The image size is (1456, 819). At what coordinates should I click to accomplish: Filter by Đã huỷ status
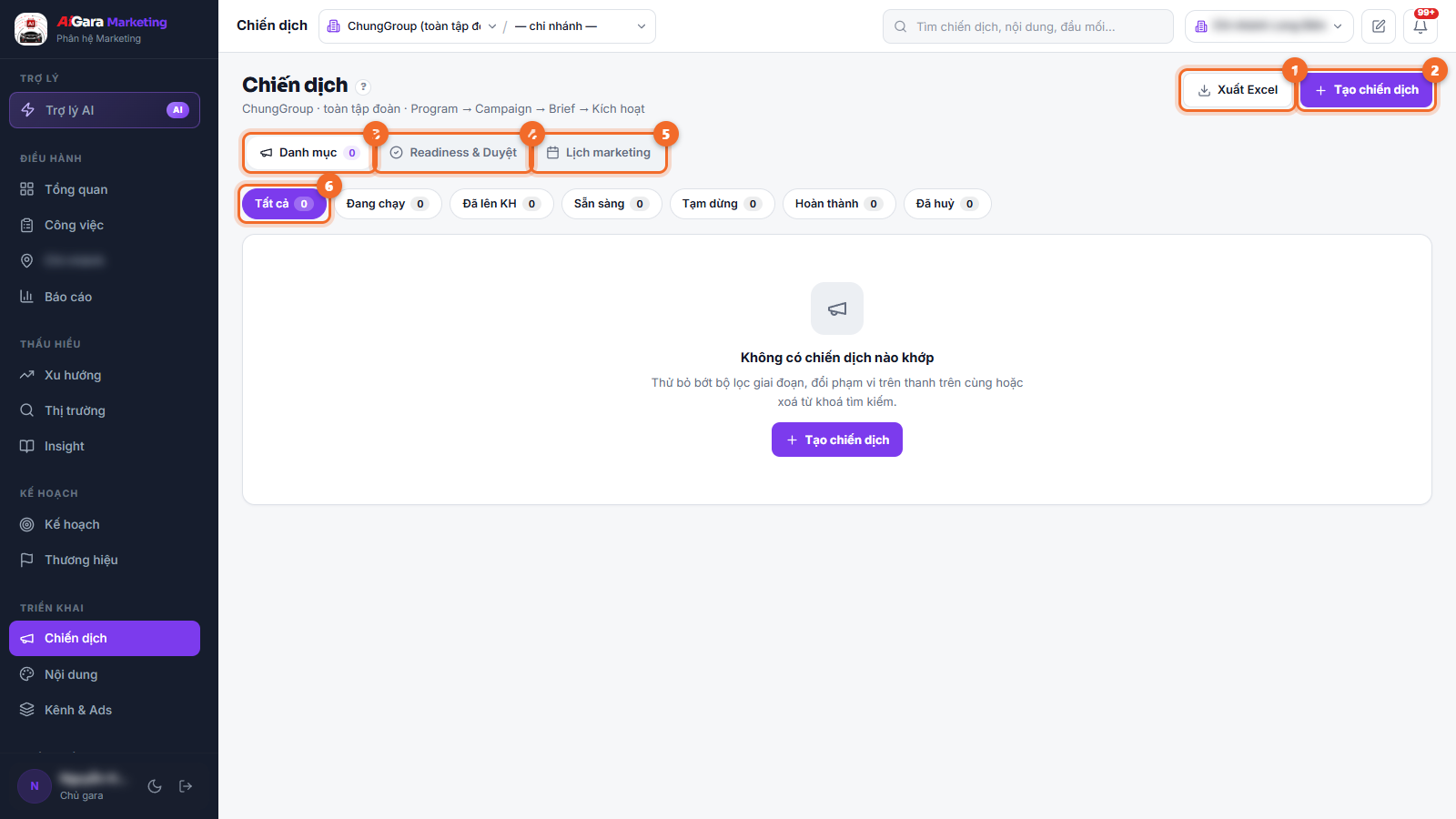tap(947, 204)
